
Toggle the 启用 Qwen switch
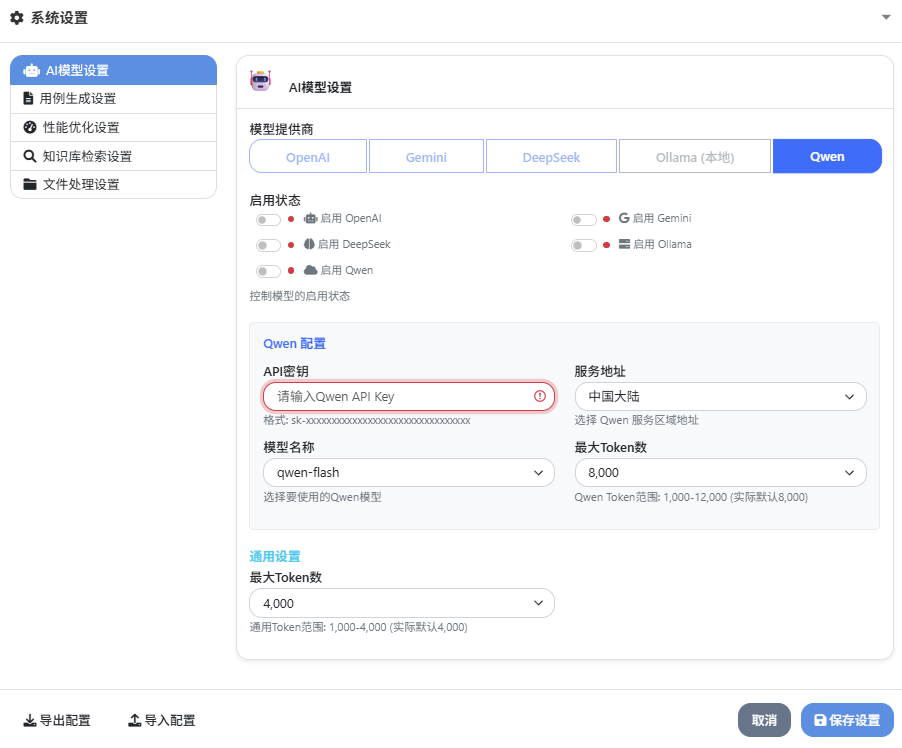pyautogui.click(x=268, y=271)
